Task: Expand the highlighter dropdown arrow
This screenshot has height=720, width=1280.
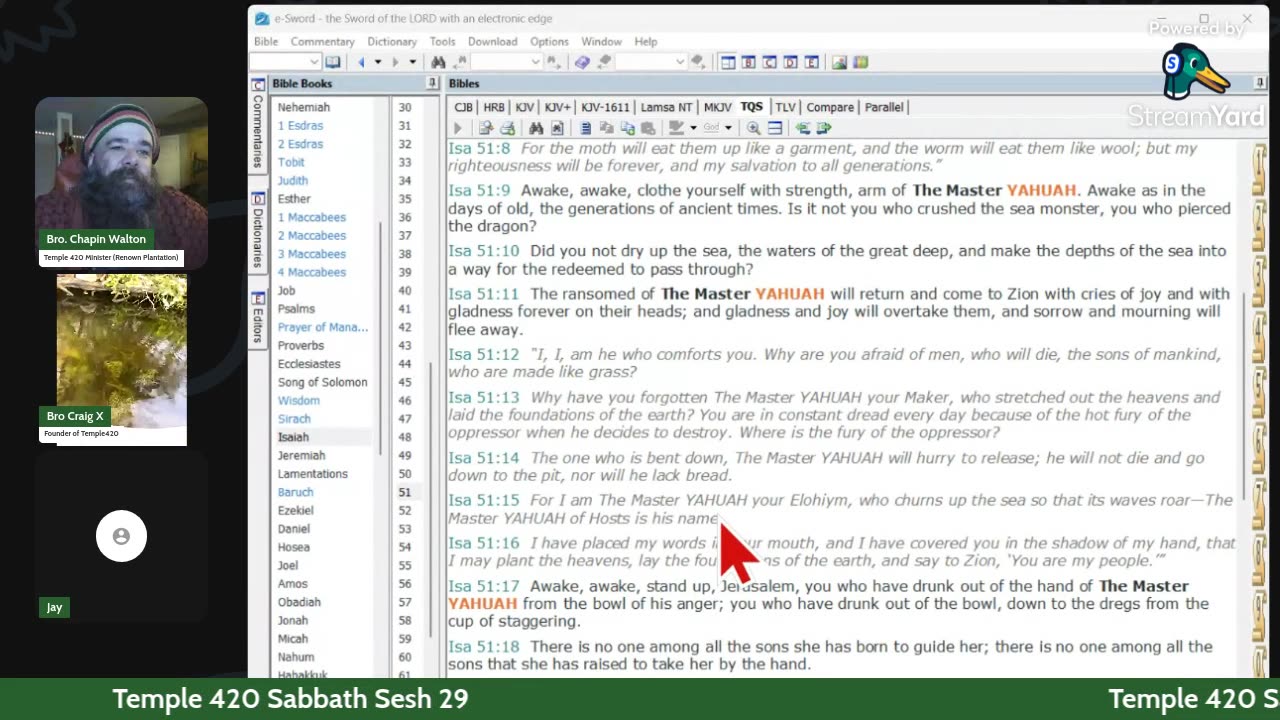Action: pos(693,128)
